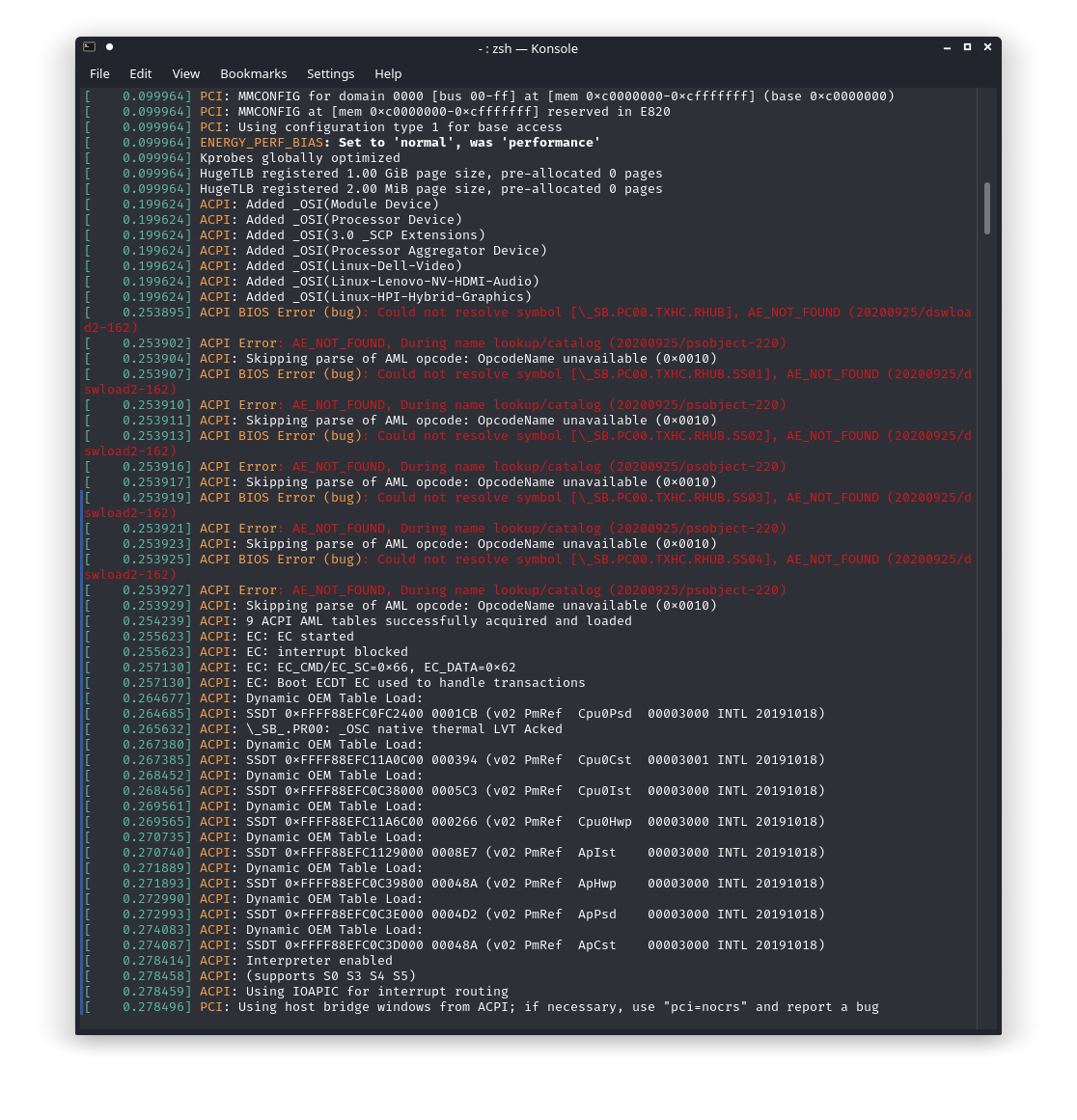Screen dimensions: 1077x1120
Task: Expand the Bookmarks menu
Action: (x=253, y=73)
